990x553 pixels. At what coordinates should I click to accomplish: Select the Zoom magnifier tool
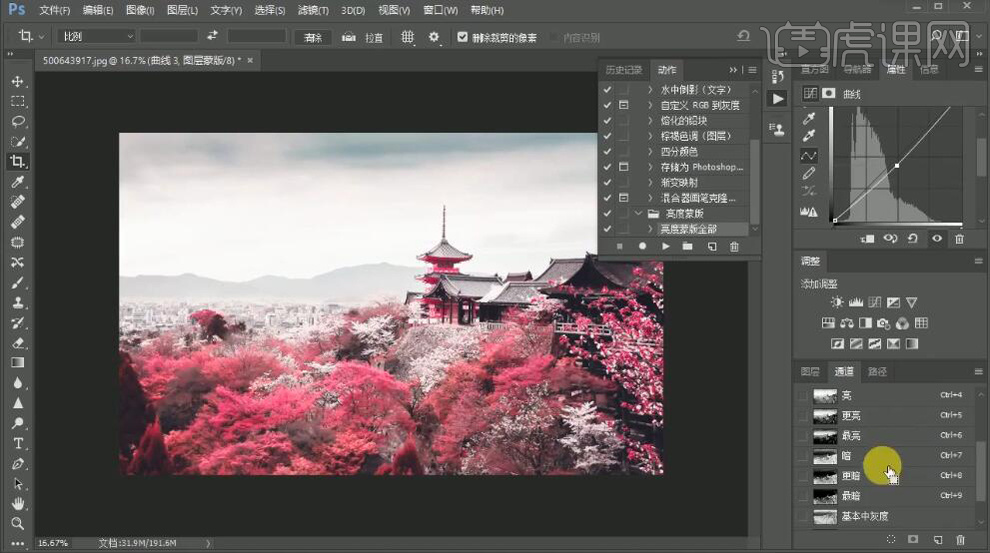17,523
